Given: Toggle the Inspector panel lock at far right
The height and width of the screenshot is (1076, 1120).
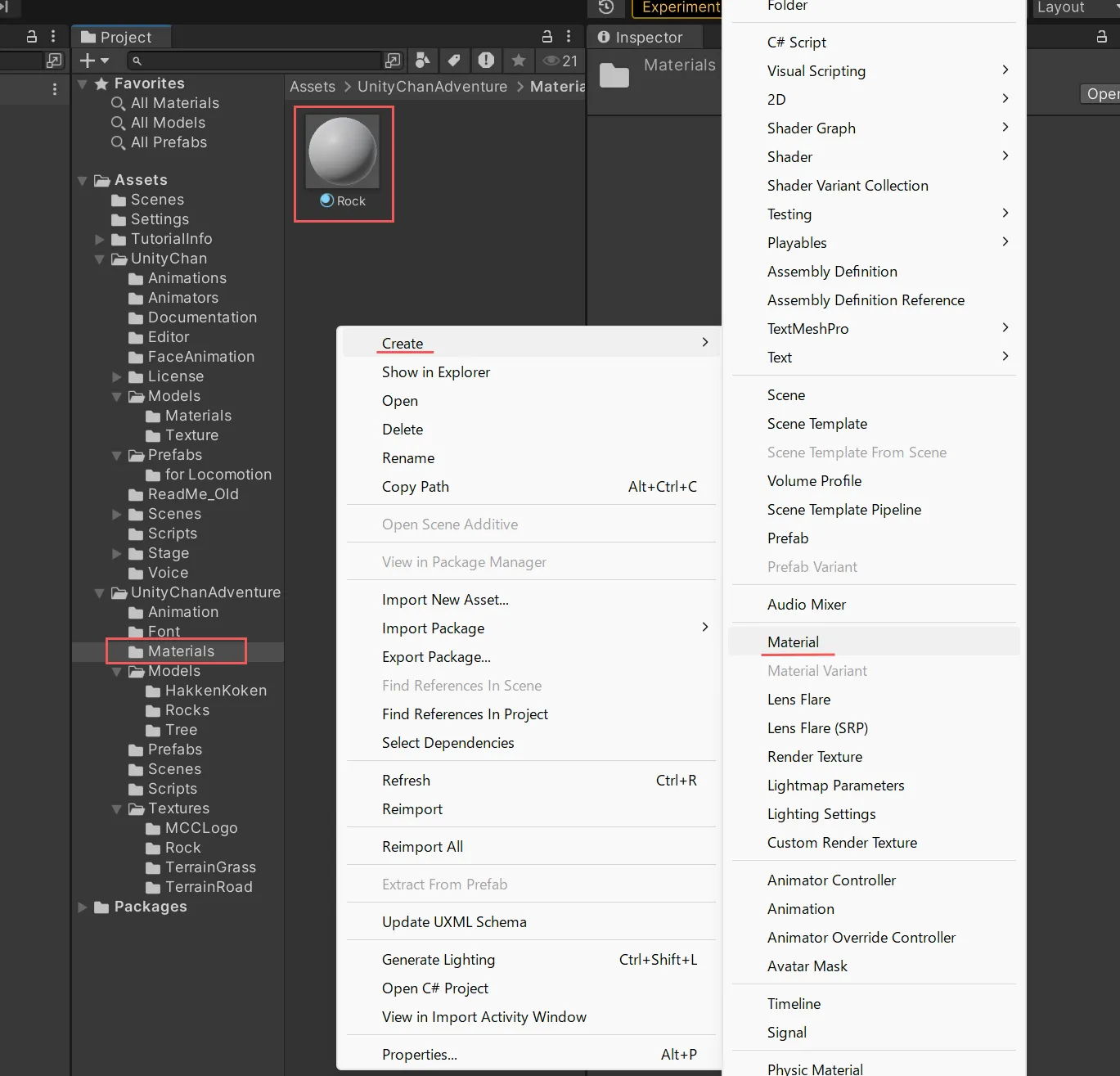Looking at the screenshot, I should pyautogui.click(x=1101, y=37).
